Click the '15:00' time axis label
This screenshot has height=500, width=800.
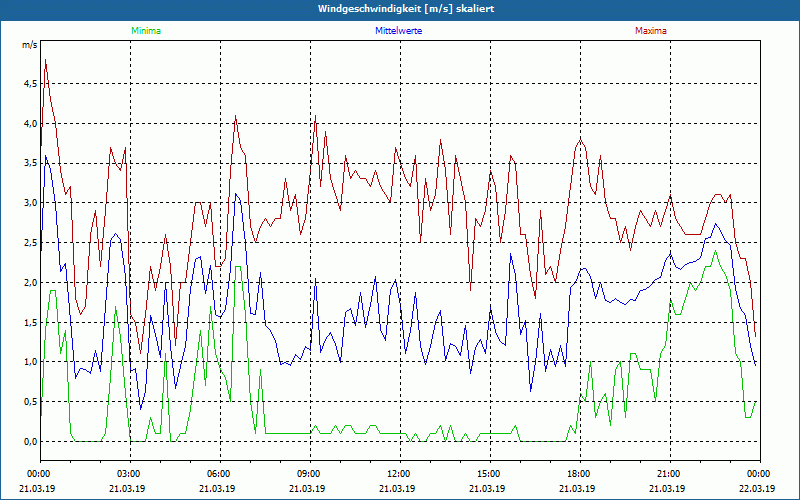point(490,474)
